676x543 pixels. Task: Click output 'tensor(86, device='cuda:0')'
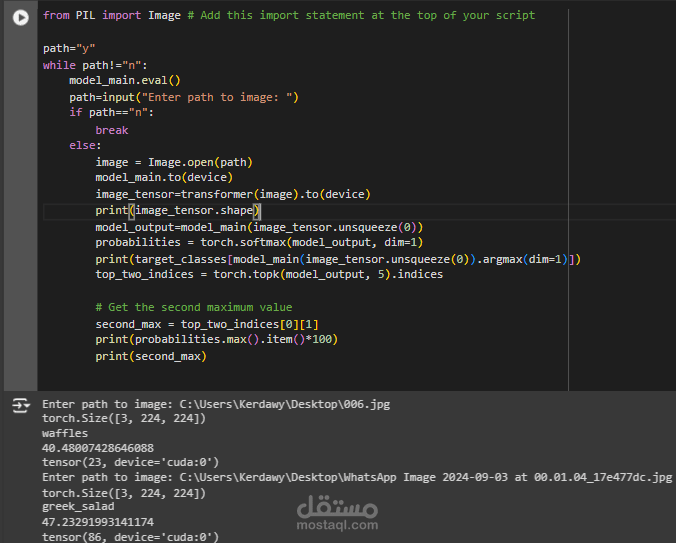point(130,537)
